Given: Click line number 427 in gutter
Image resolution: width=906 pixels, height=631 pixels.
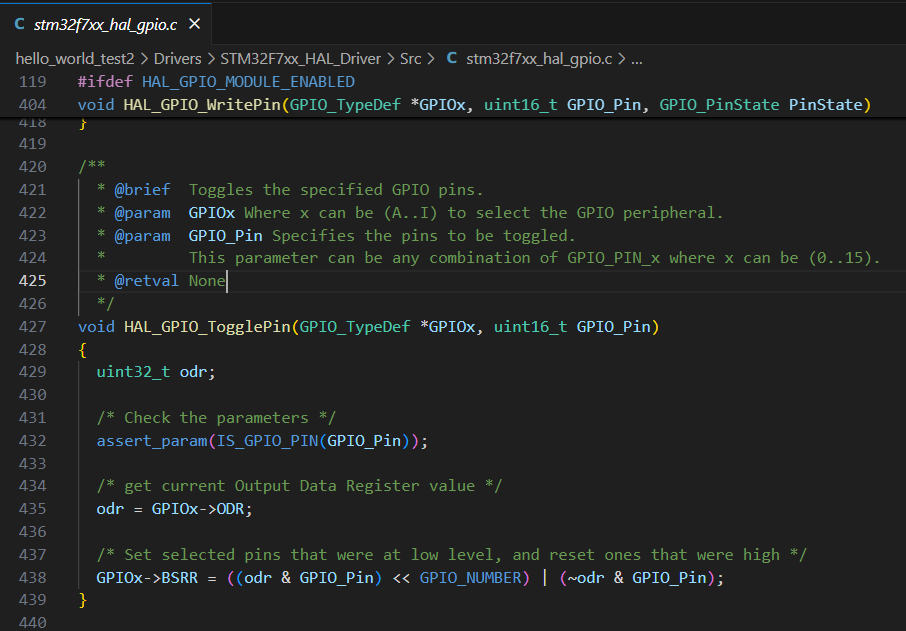Looking at the screenshot, I should (32, 327).
